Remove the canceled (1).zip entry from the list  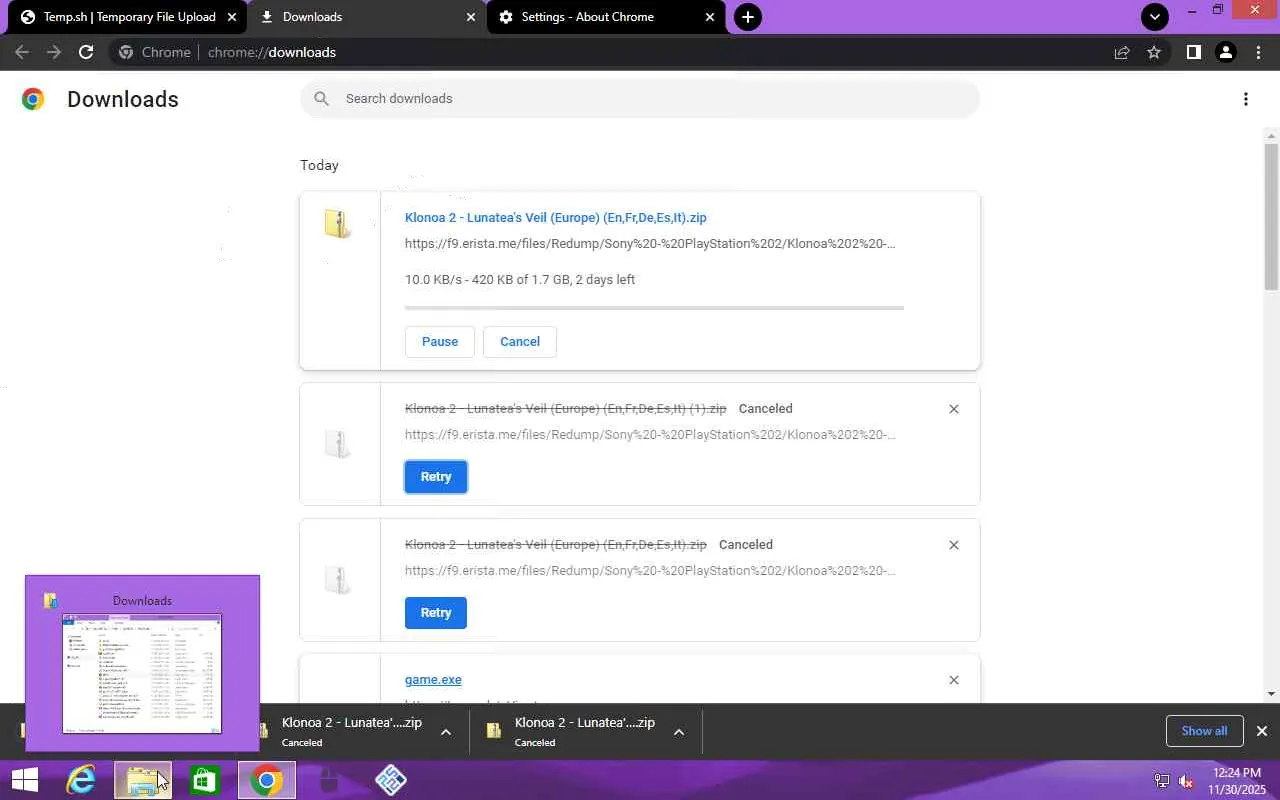coord(954,409)
